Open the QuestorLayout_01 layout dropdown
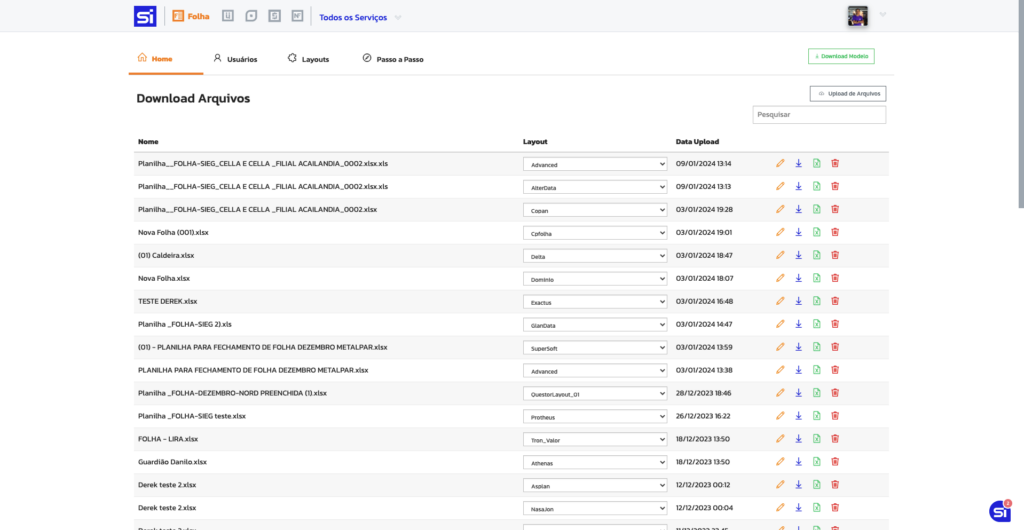Screen dimensions: 1024x530 594,394
